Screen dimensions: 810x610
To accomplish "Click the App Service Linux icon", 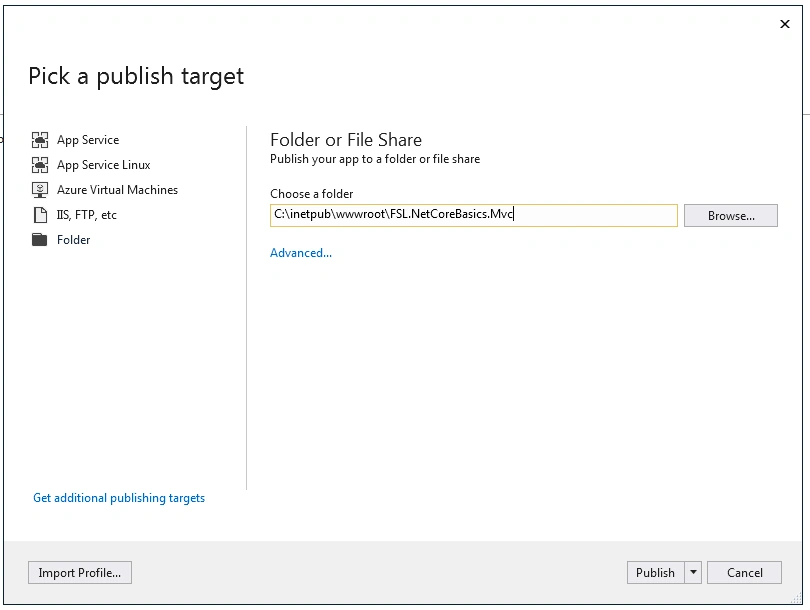I will pyautogui.click(x=40, y=165).
